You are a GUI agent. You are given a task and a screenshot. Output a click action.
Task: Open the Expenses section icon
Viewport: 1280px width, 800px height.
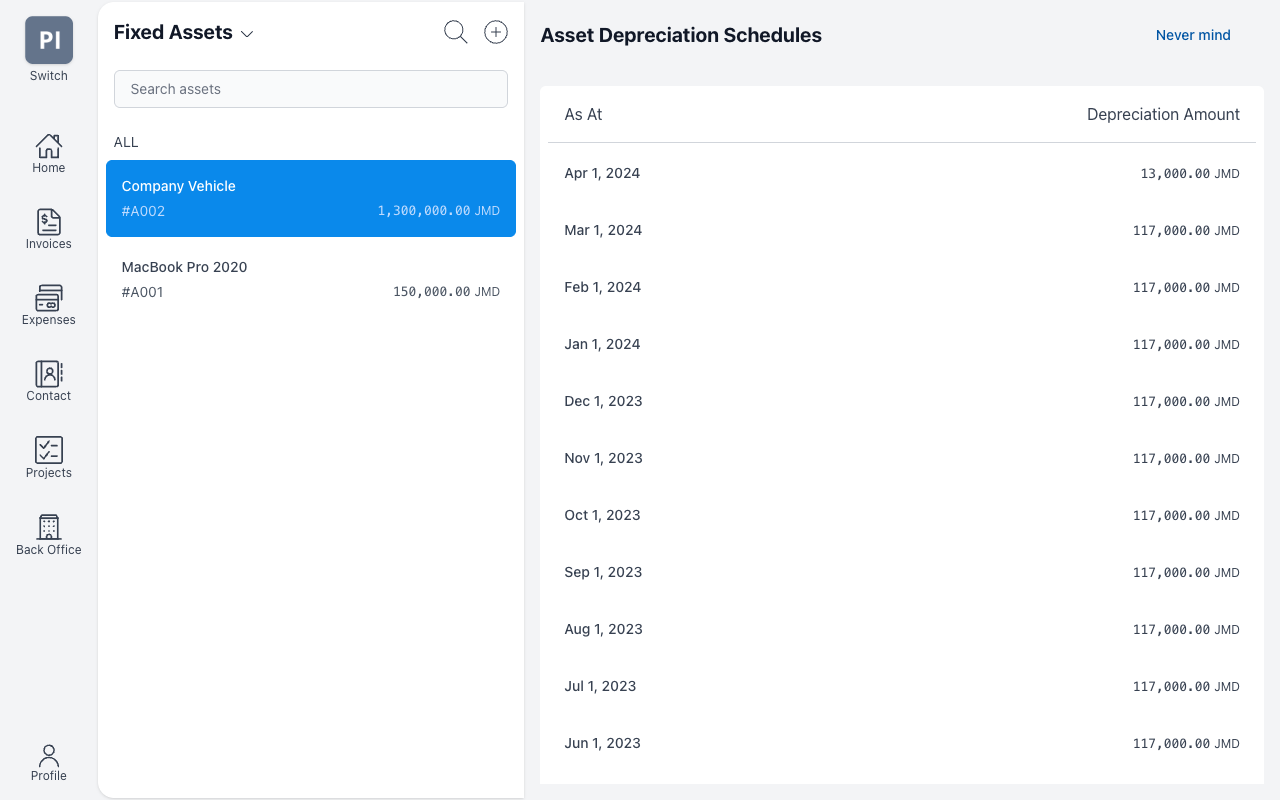[48, 299]
